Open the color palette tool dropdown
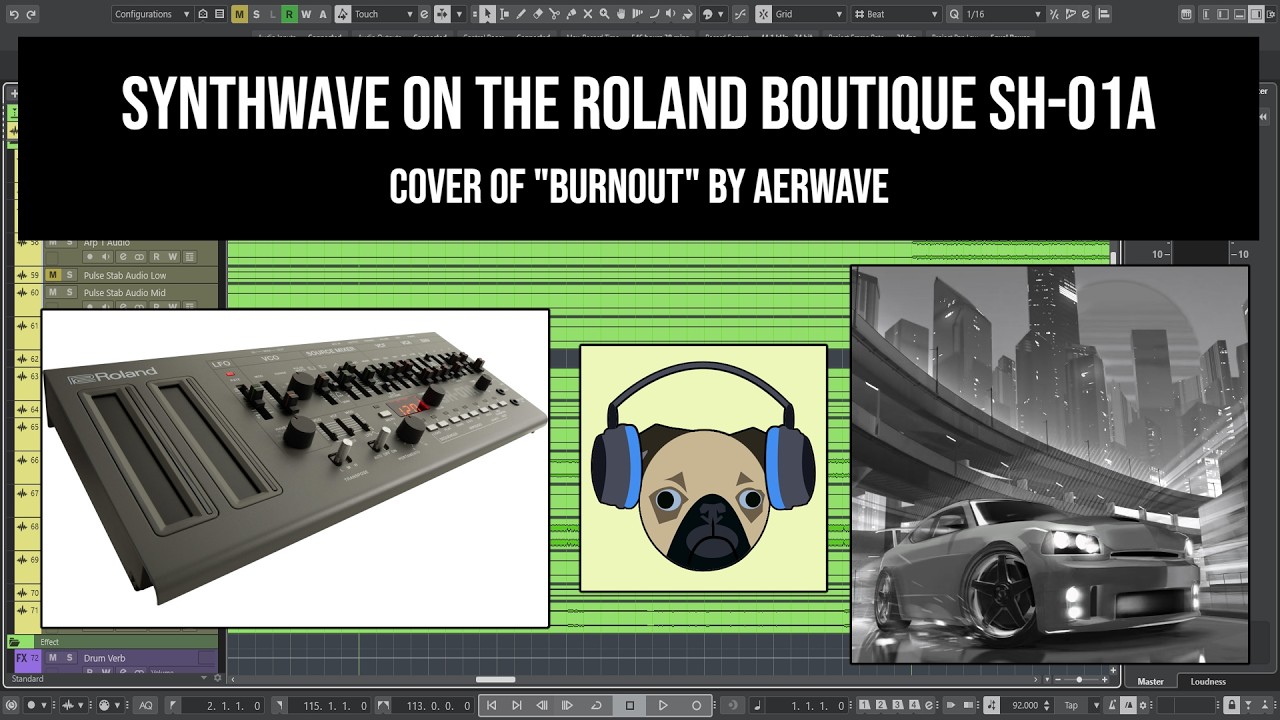The image size is (1280, 720). 711,14
